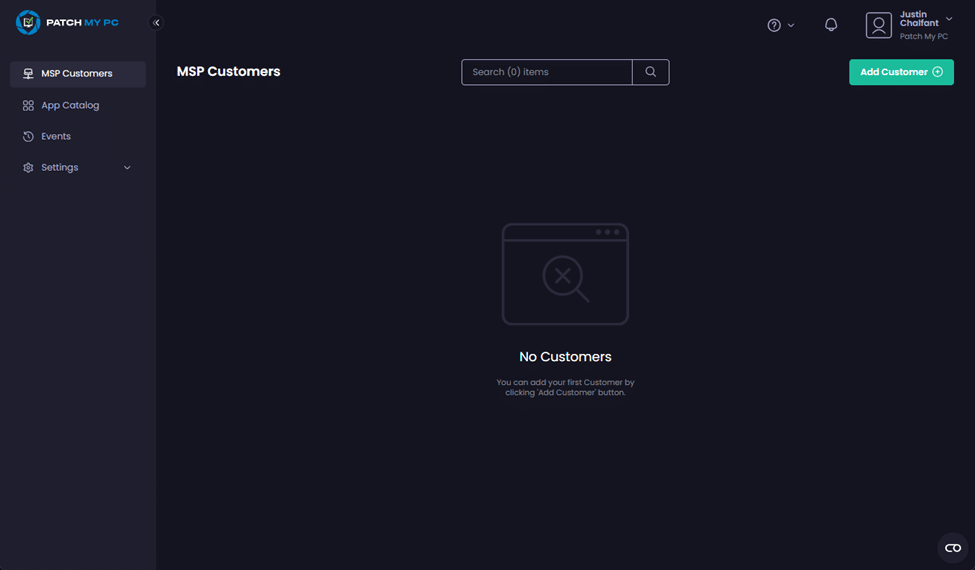Open the dropdown arrow beside the help icon

pyautogui.click(x=791, y=25)
